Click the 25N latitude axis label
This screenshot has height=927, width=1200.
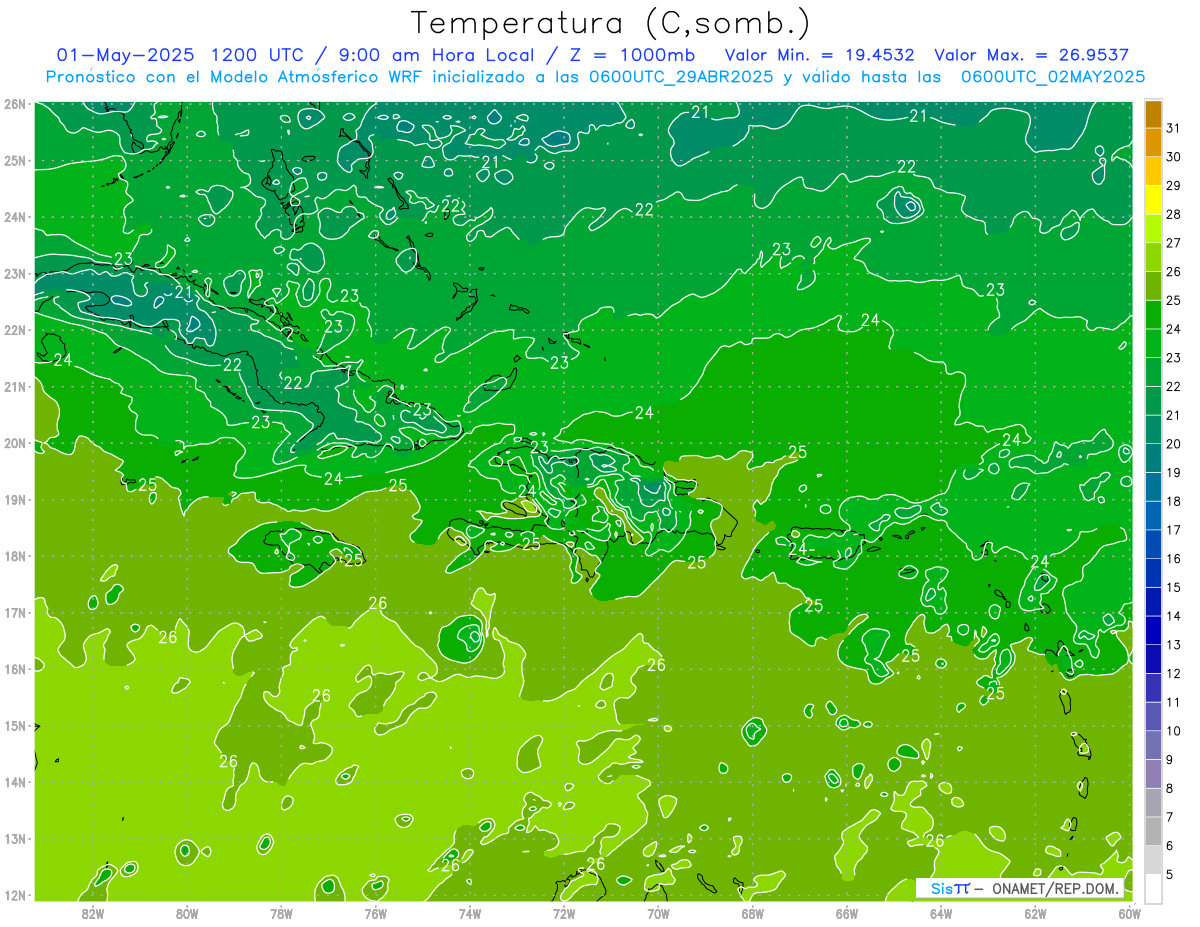pos(15,161)
